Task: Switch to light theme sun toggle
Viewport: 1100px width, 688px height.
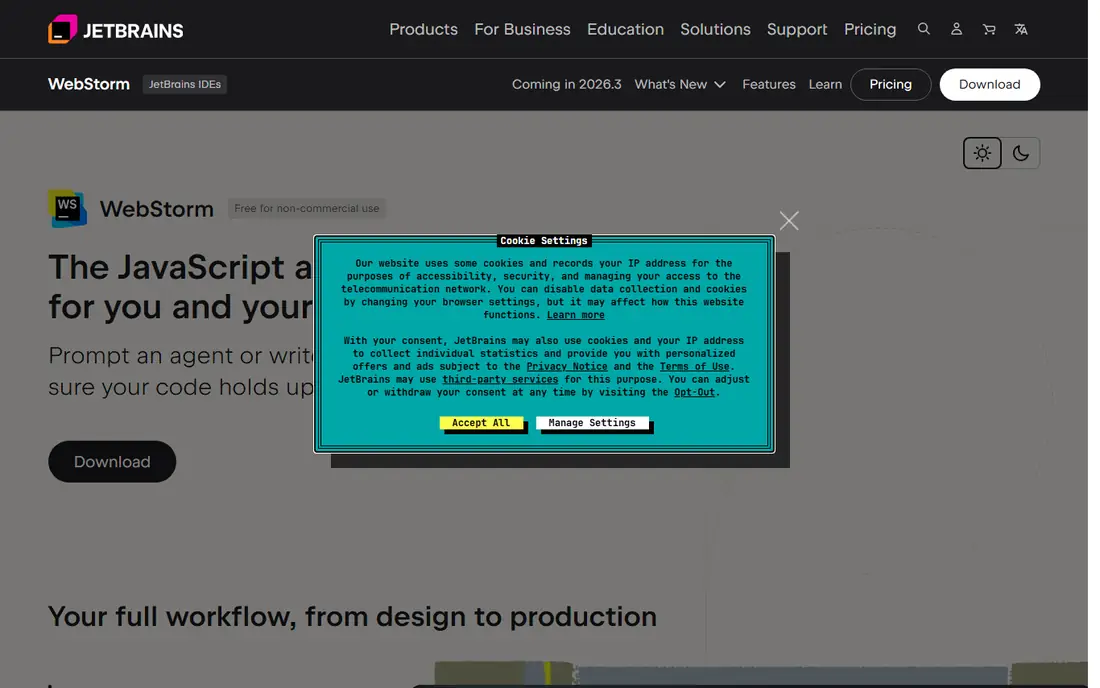Action: point(981,153)
